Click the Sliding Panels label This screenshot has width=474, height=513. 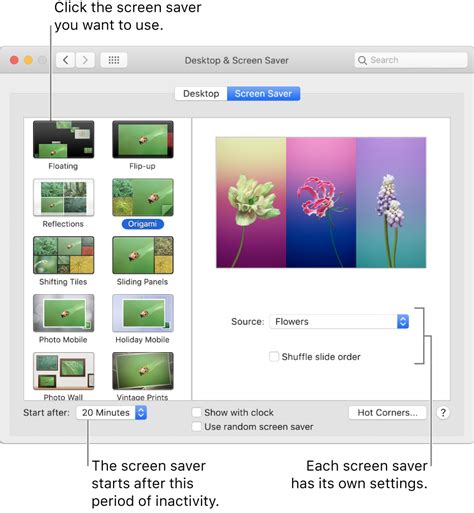[x=142, y=282]
